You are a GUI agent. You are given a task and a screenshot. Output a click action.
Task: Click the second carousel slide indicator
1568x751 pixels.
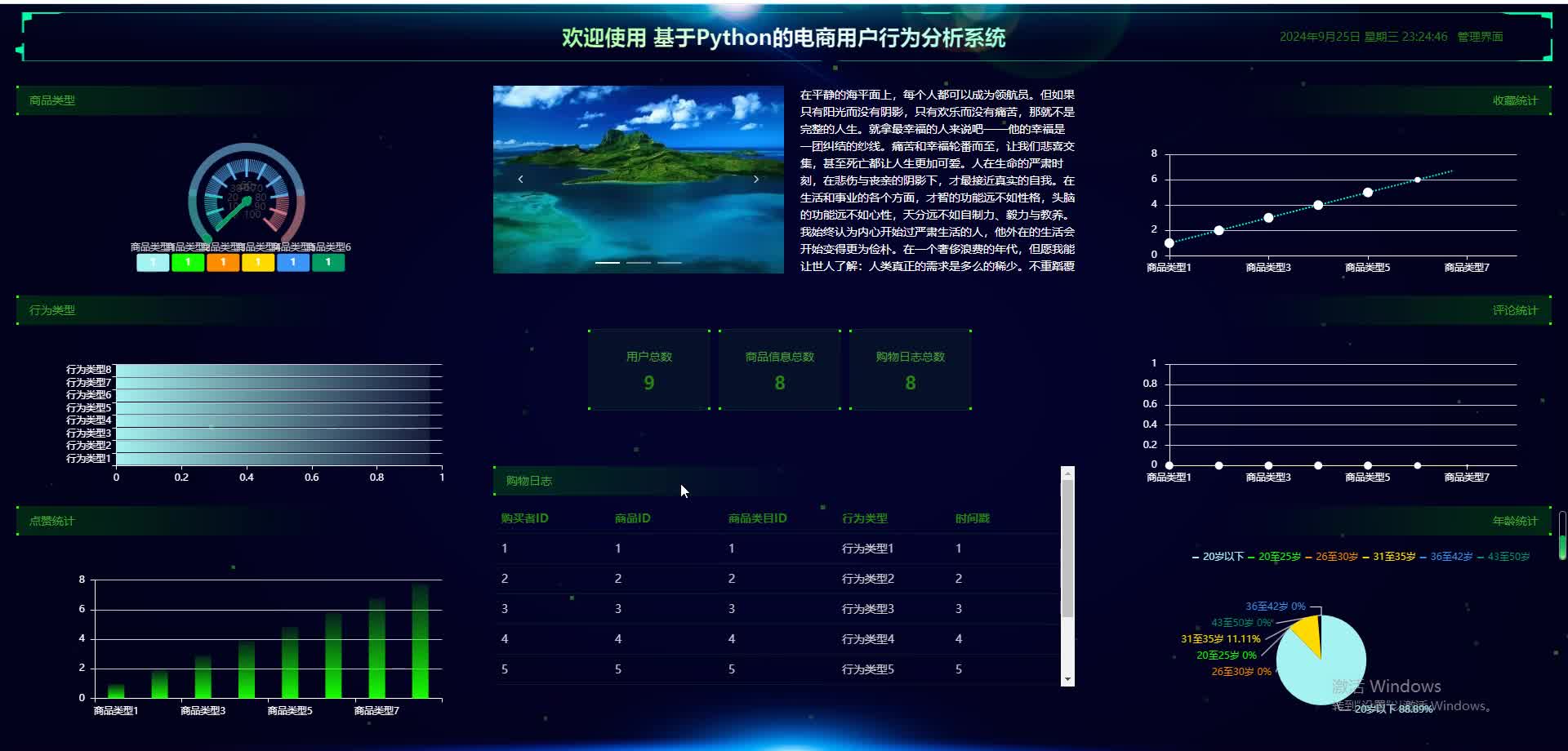[x=639, y=263]
